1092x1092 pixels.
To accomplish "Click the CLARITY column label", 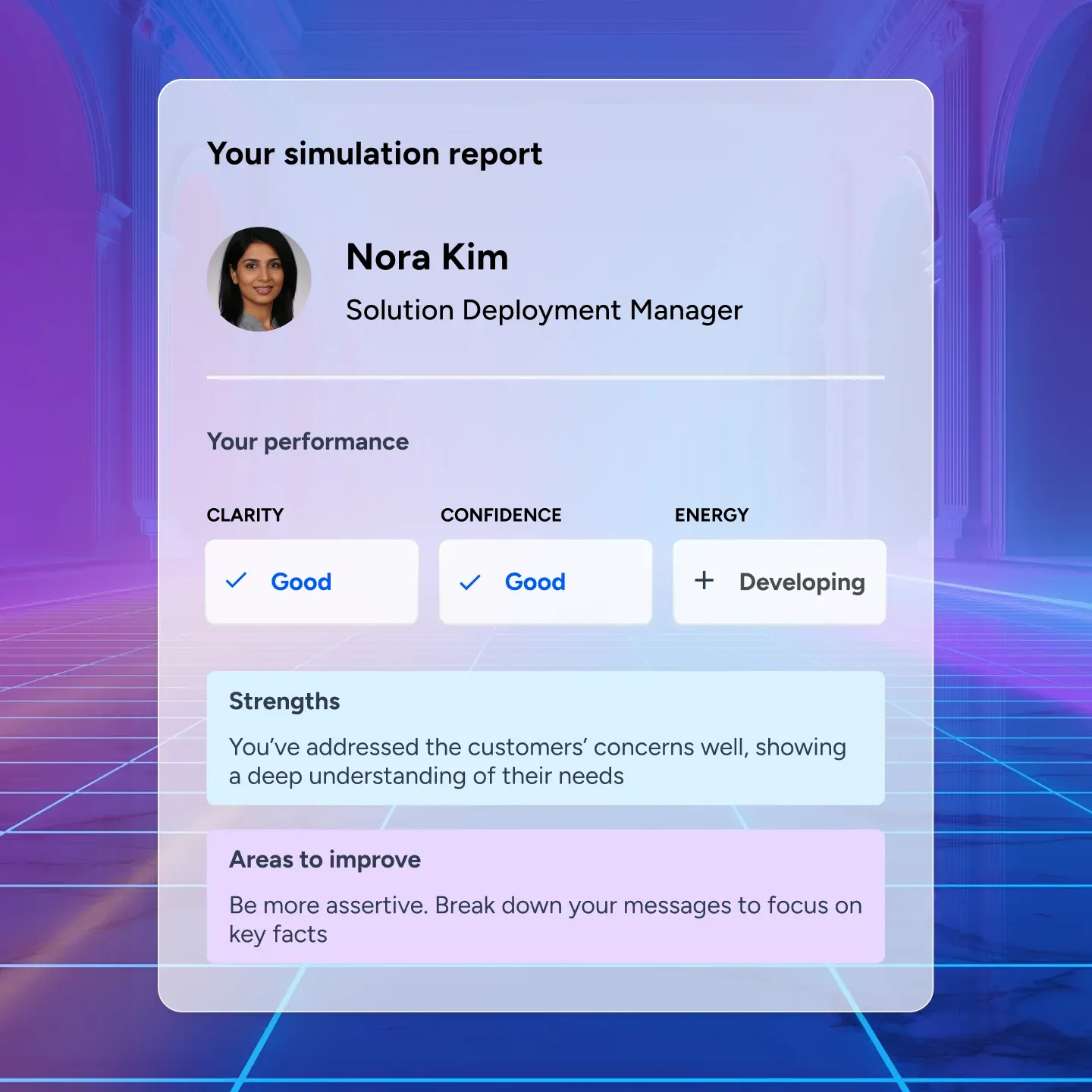I will [x=245, y=515].
